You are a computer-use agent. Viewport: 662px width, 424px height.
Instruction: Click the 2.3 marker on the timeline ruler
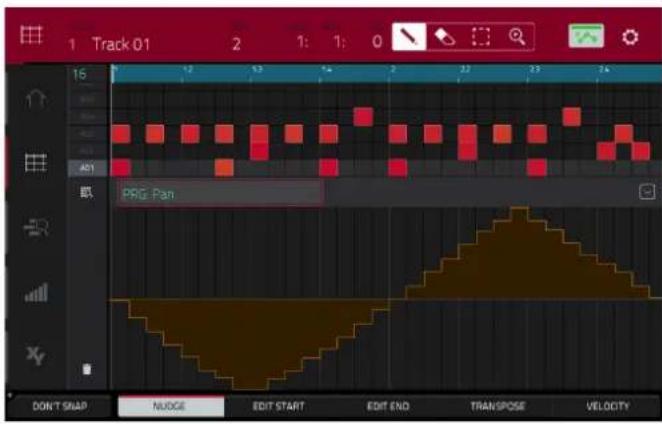534,70
